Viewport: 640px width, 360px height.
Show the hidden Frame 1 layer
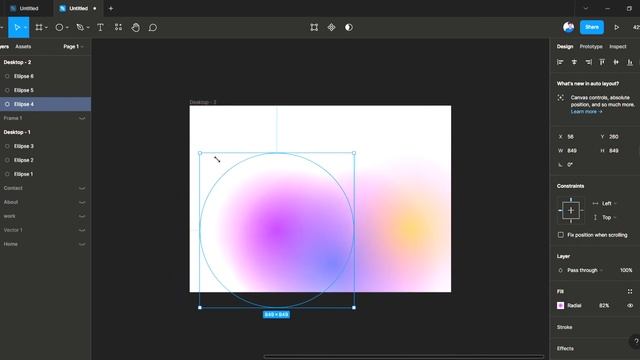point(82,118)
